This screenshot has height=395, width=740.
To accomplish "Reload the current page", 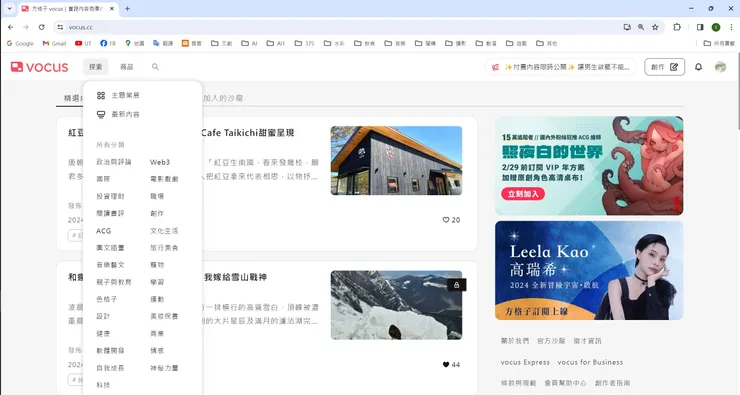I will 42,27.
